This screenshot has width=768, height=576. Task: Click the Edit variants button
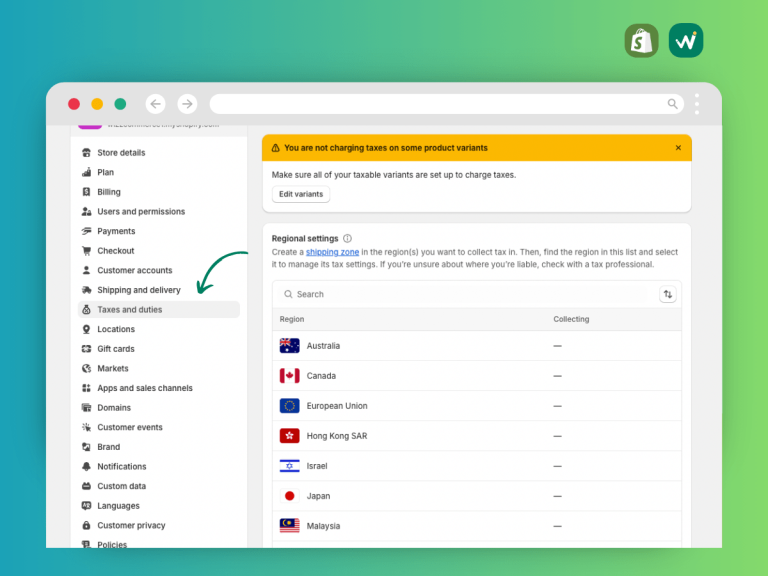pos(301,194)
